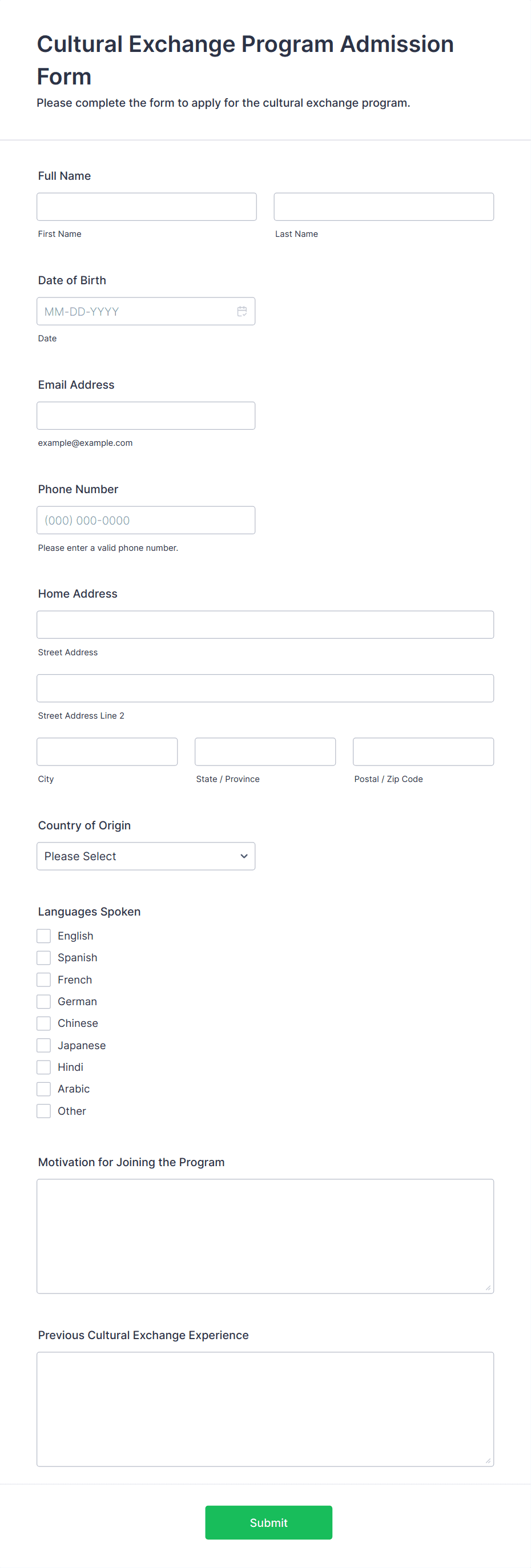The width and height of the screenshot is (531, 1568).
Task: Focus the Motivation for Joining textarea
Action: tap(265, 1236)
